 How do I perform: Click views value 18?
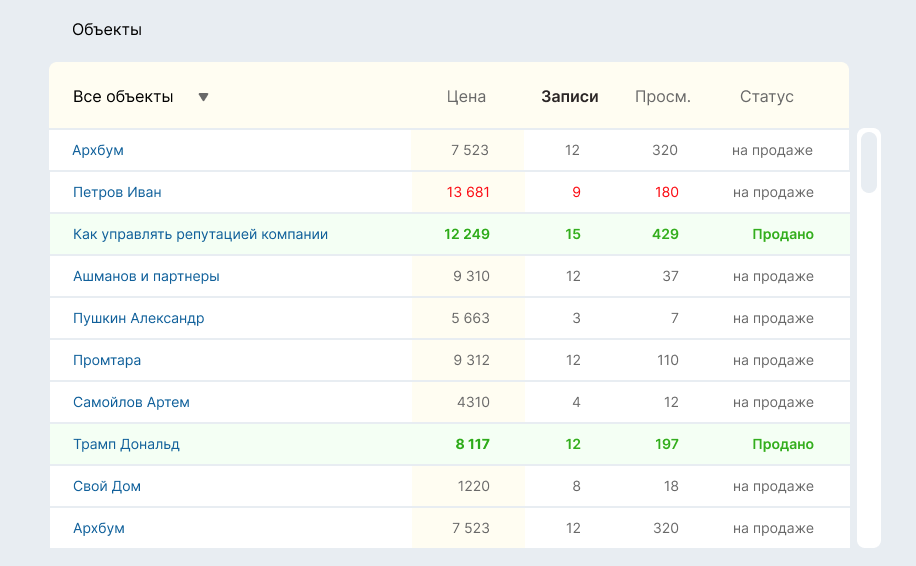click(671, 487)
